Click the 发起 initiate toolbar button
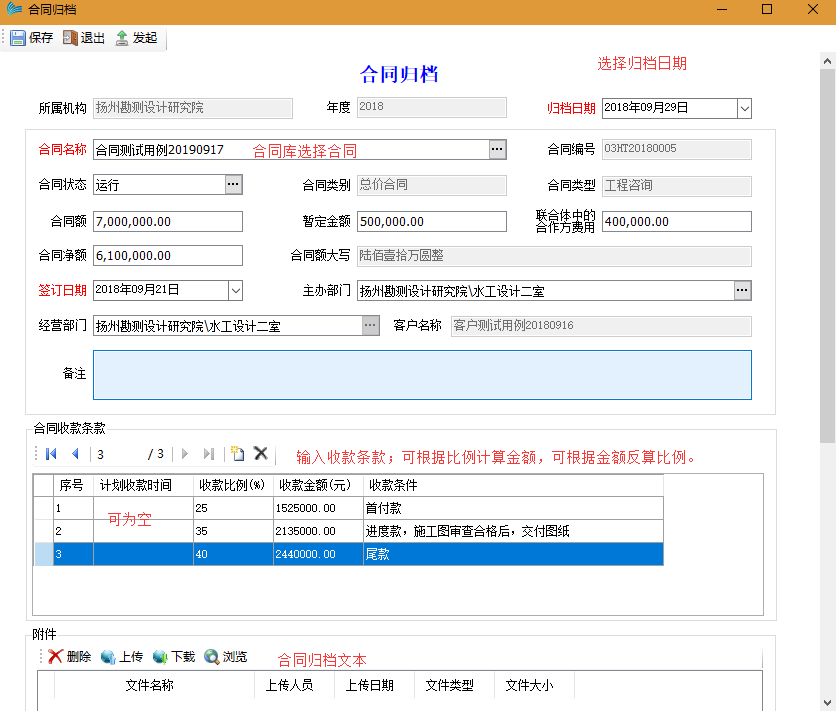Viewport: 836px width, 711px height. pos(136,38)
